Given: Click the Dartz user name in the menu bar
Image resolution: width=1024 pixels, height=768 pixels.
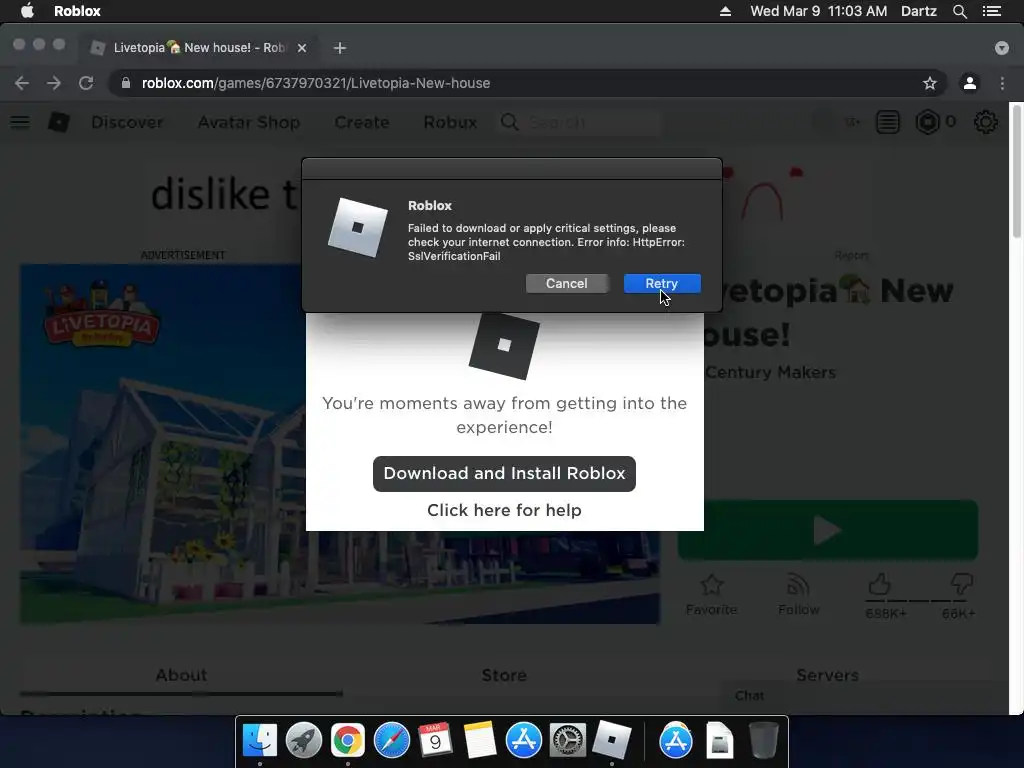Looking at the screenshot, I should (x=918, y=11).
